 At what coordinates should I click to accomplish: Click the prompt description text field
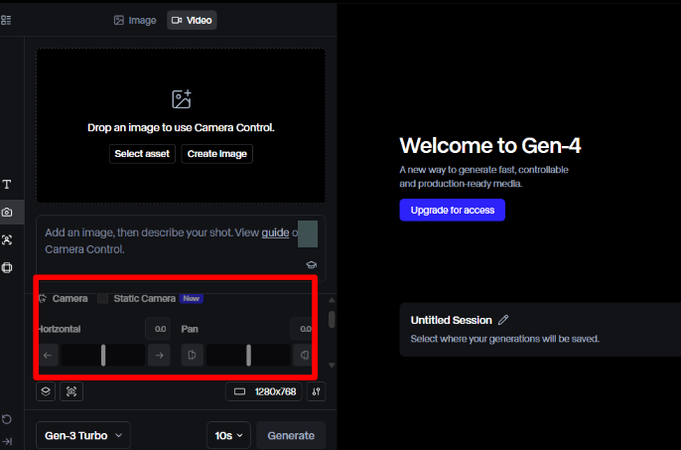coord(181,248)
